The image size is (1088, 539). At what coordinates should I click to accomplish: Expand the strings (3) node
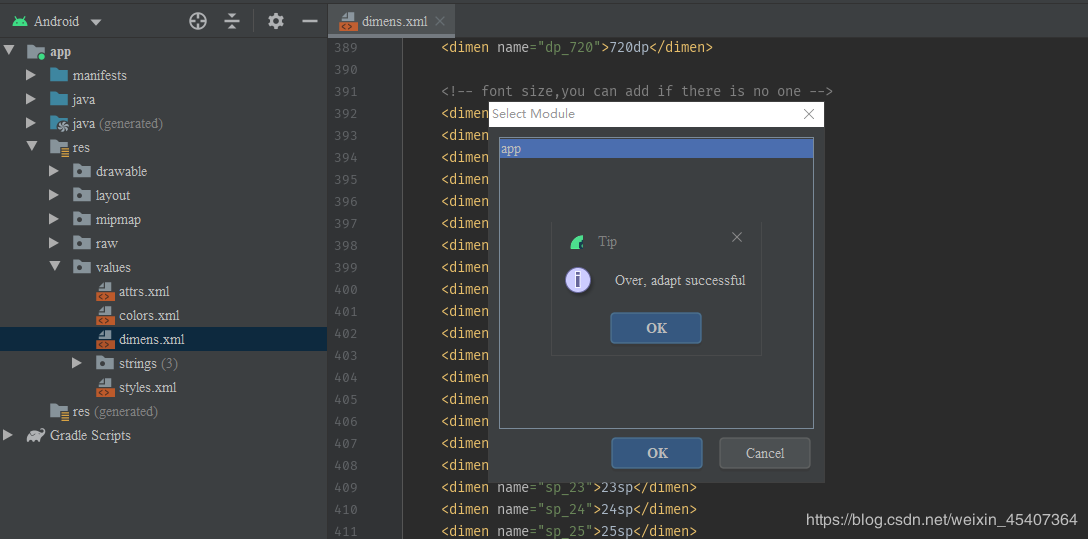pos(77,363)
